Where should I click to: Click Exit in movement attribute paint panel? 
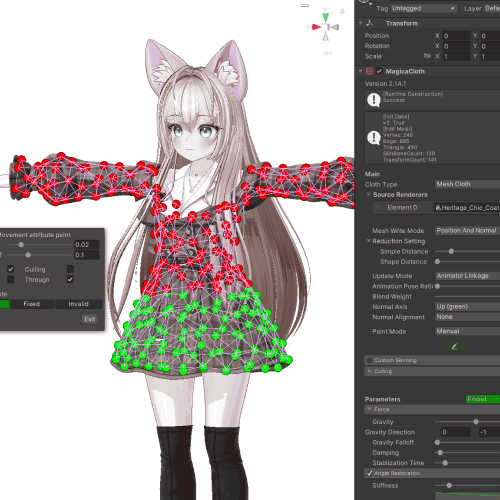click(x=90, y=319)
